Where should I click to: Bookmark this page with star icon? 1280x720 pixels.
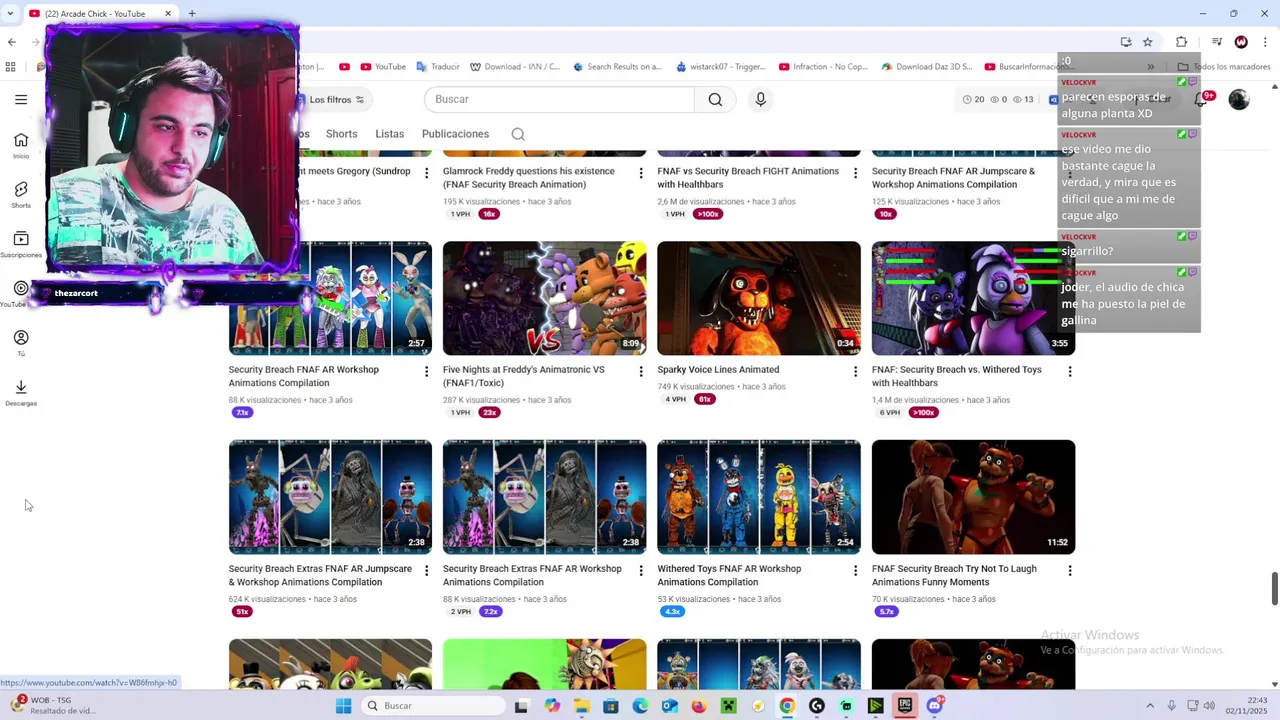pyautogui.click(x=1148, y=42)
